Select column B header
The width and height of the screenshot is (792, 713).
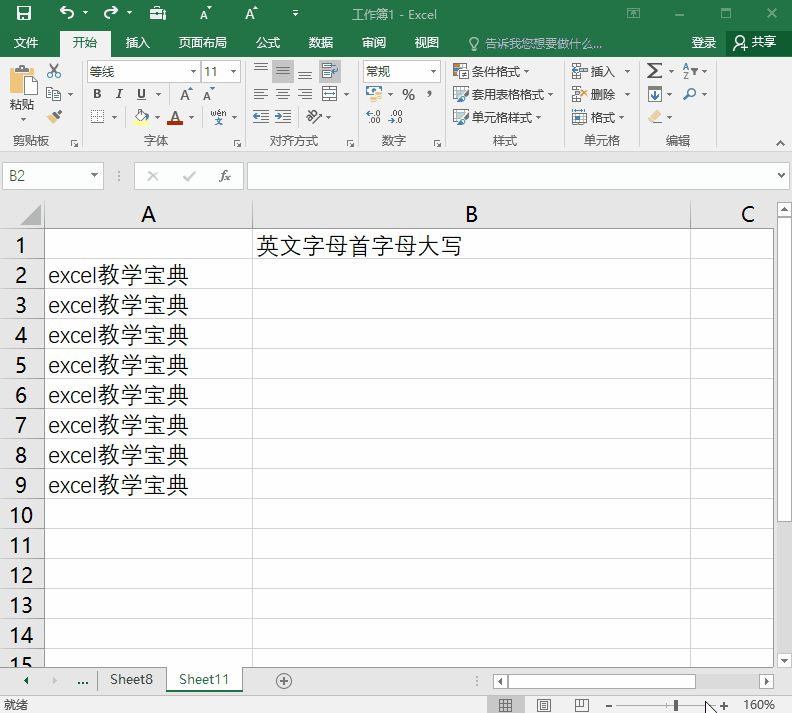(471, 215)
